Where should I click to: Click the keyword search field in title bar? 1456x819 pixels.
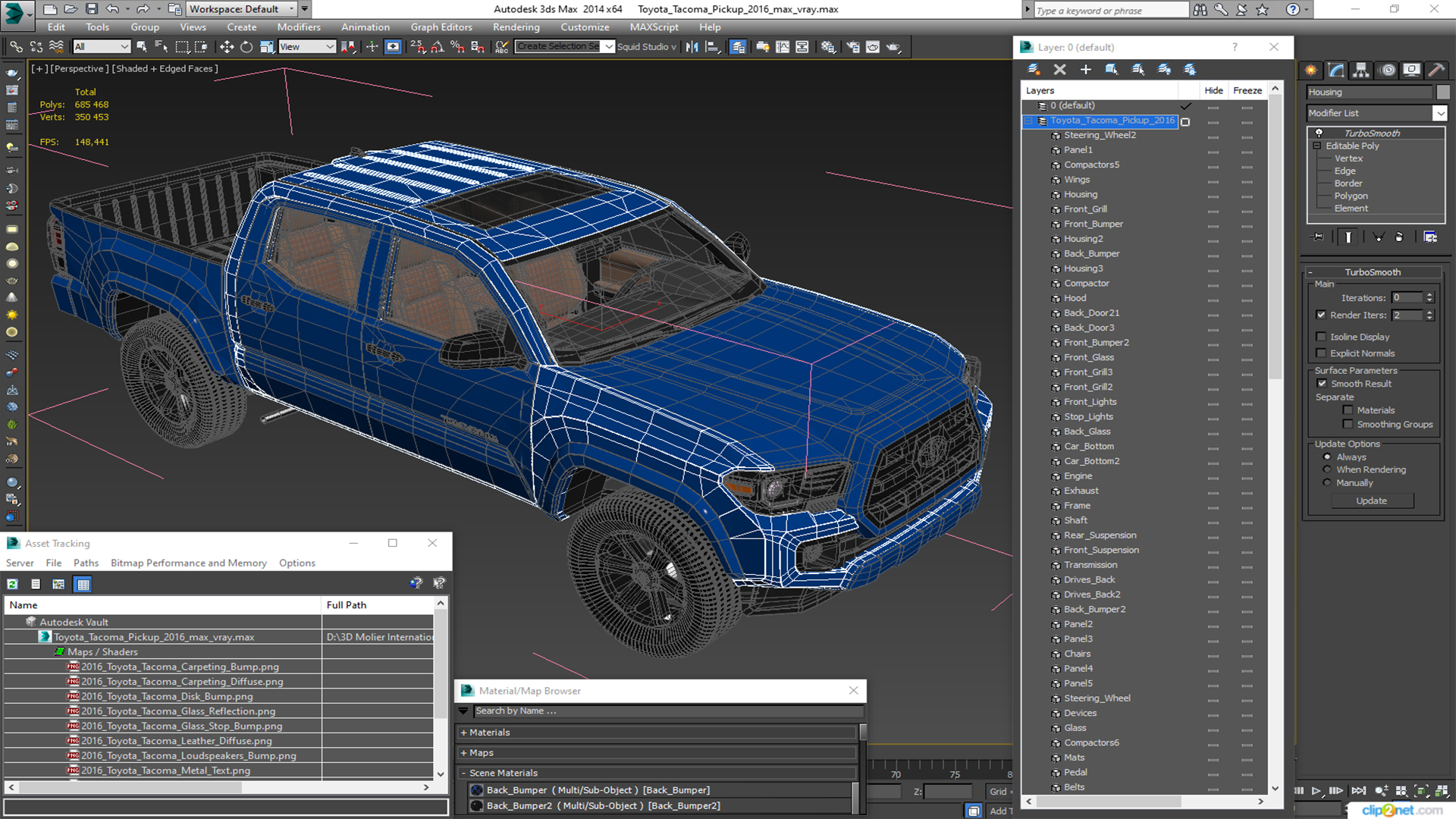(1110, 11)
